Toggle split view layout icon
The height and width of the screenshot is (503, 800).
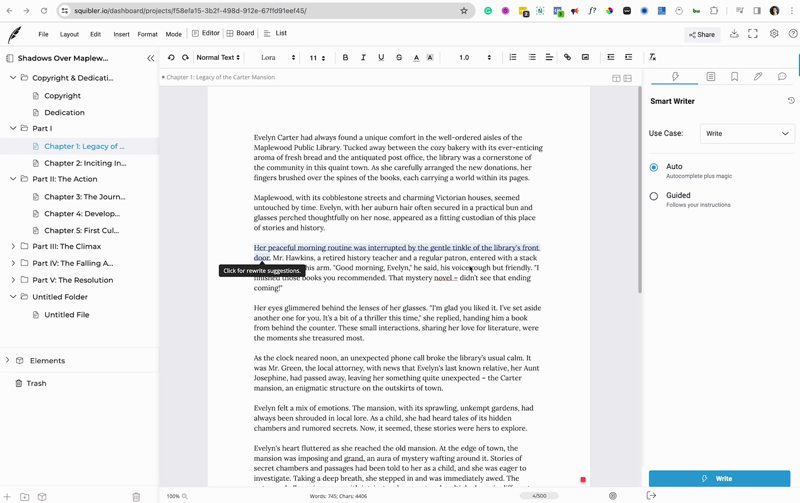616,78
